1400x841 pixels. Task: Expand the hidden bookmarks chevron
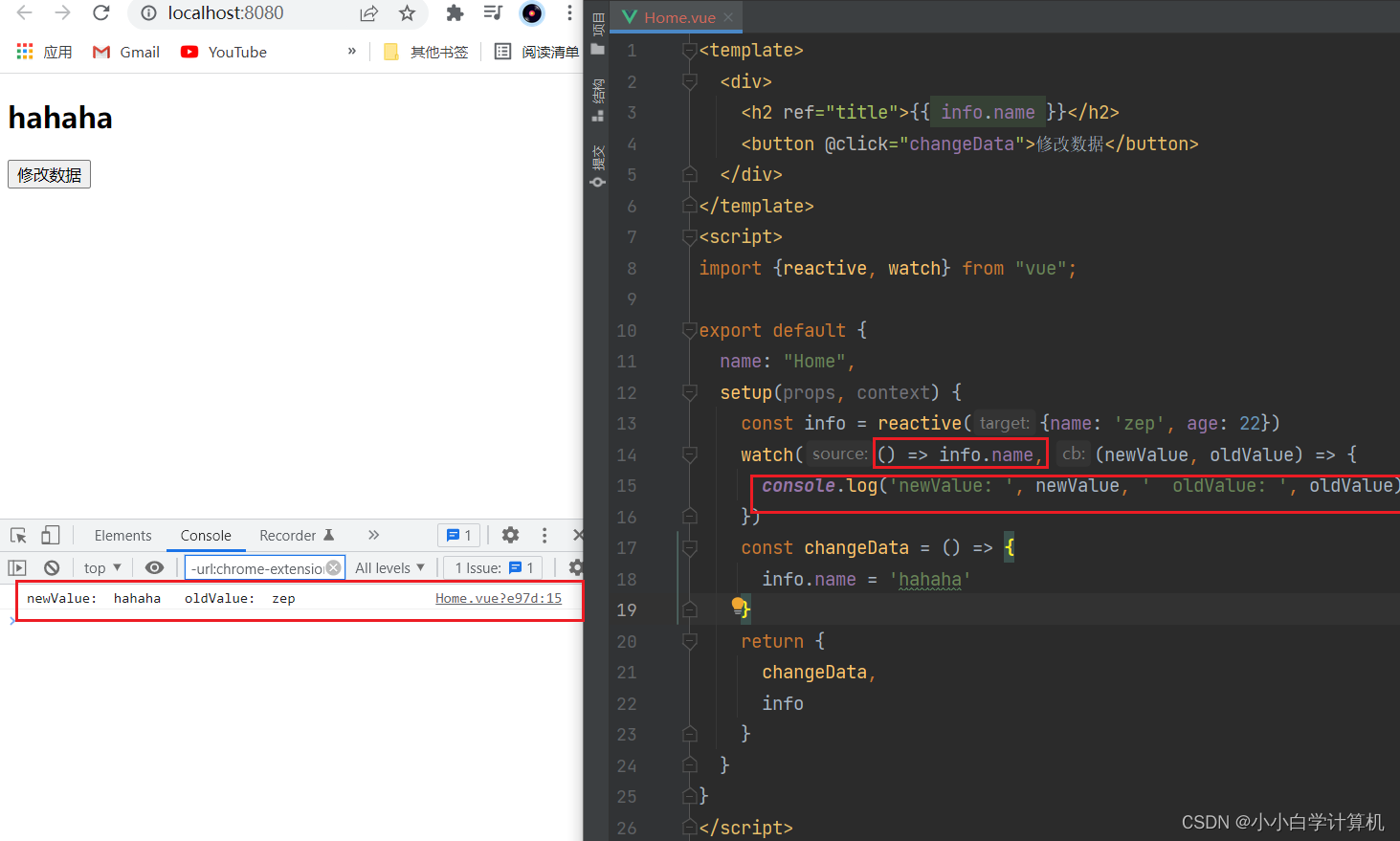coord(352,52)
